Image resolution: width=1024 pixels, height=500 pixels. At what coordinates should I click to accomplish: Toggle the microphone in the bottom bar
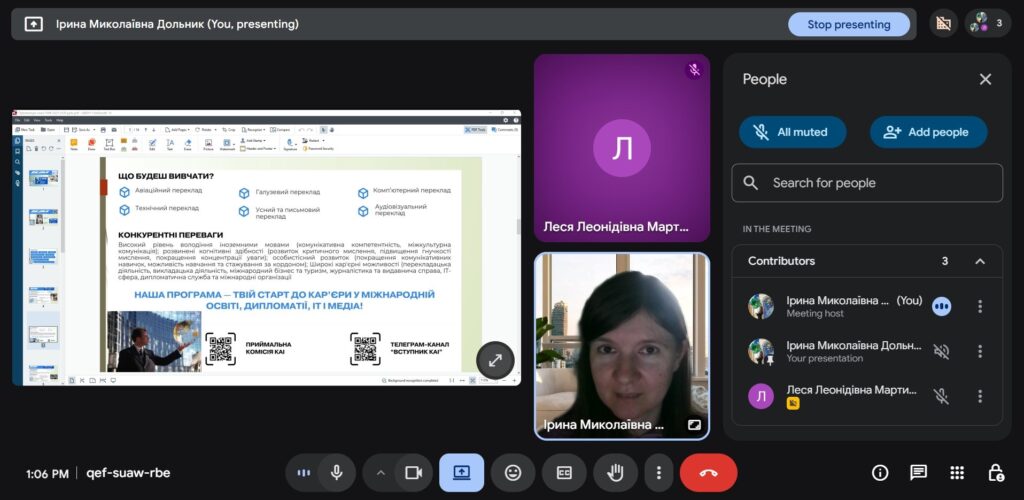(x=337, y=473)
